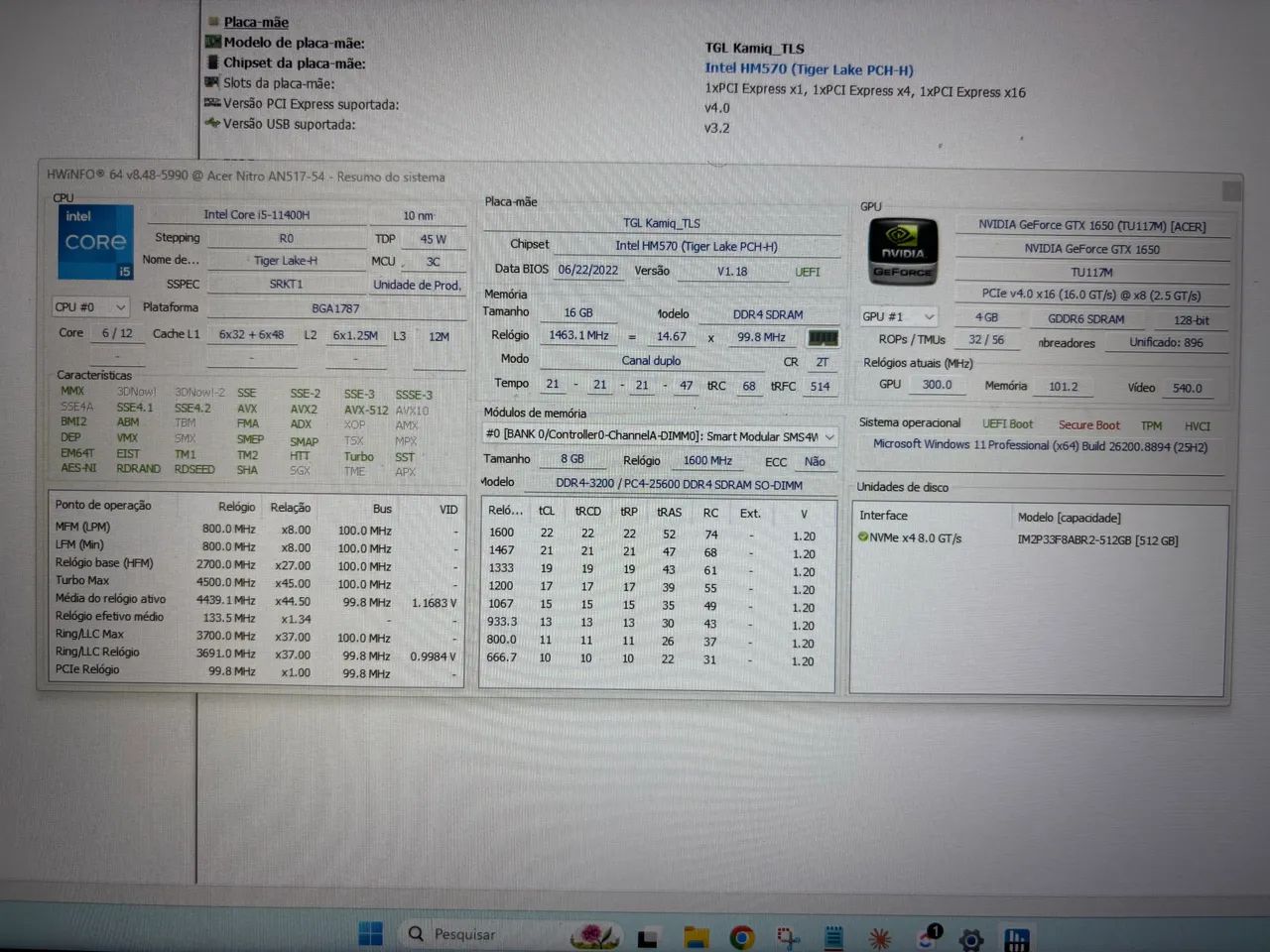Click the IM2P33F8ABR2-512GB drive entry
Screen dimensions: 1270x952
click(x=1097, y=540)
